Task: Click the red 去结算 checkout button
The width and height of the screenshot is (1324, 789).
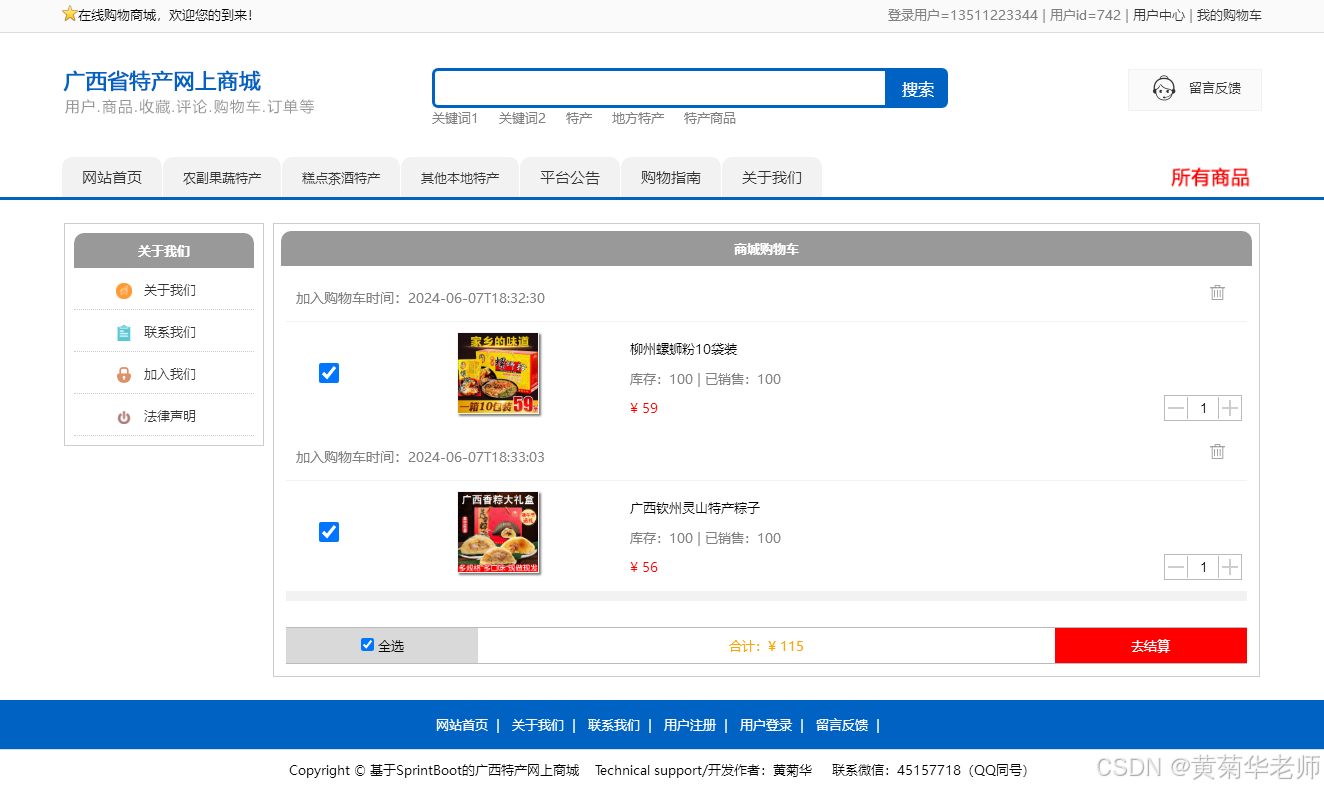Action: pyautogui.click(x=1150, y=645)
